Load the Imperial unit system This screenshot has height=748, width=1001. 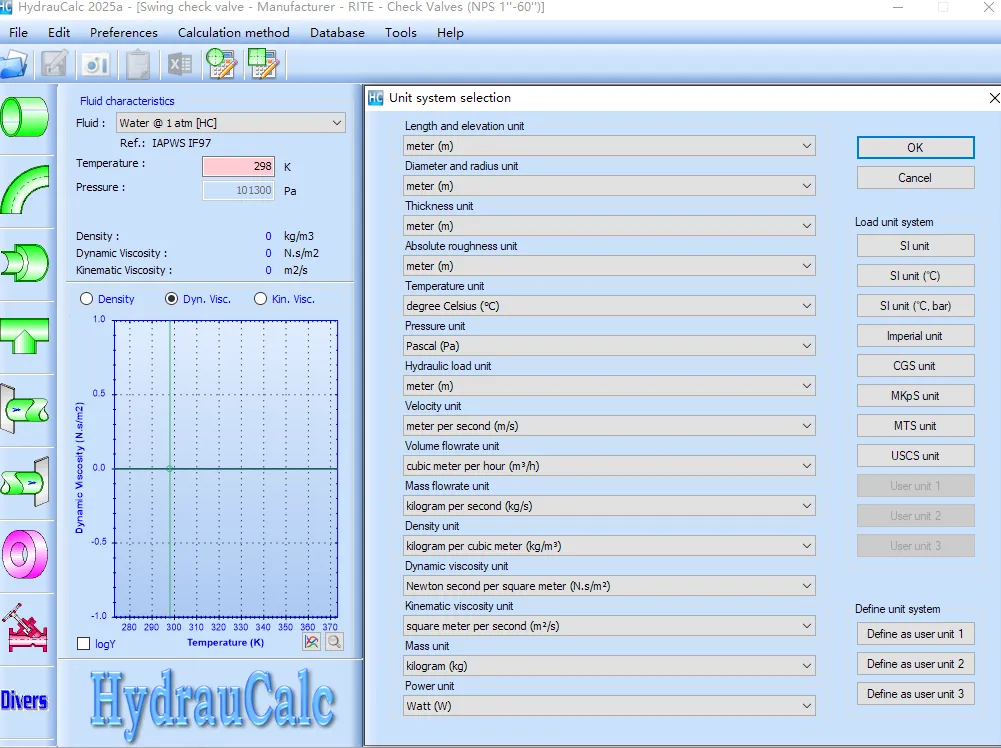tap(915, 336)
